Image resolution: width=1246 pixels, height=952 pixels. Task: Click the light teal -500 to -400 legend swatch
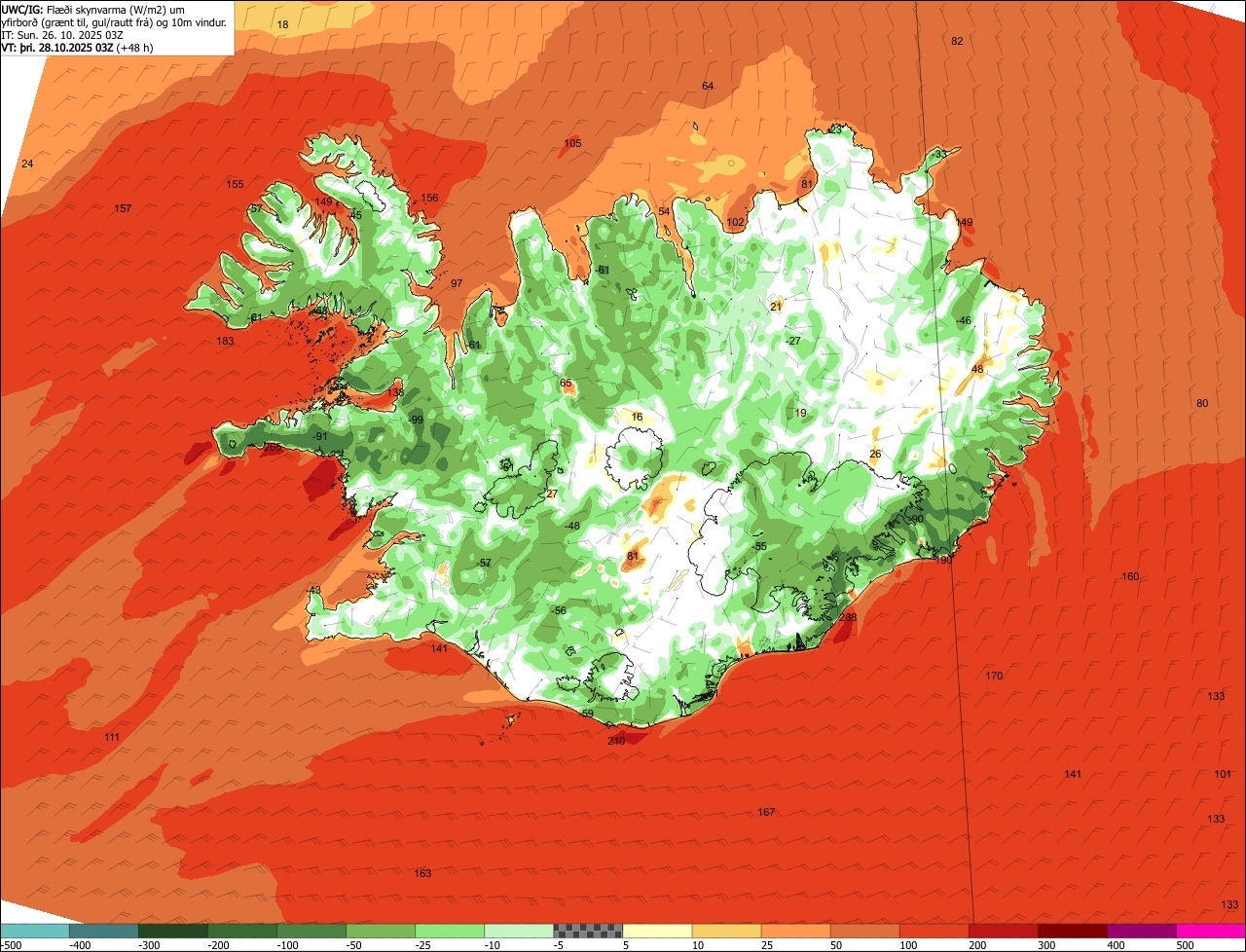[35, 931]
